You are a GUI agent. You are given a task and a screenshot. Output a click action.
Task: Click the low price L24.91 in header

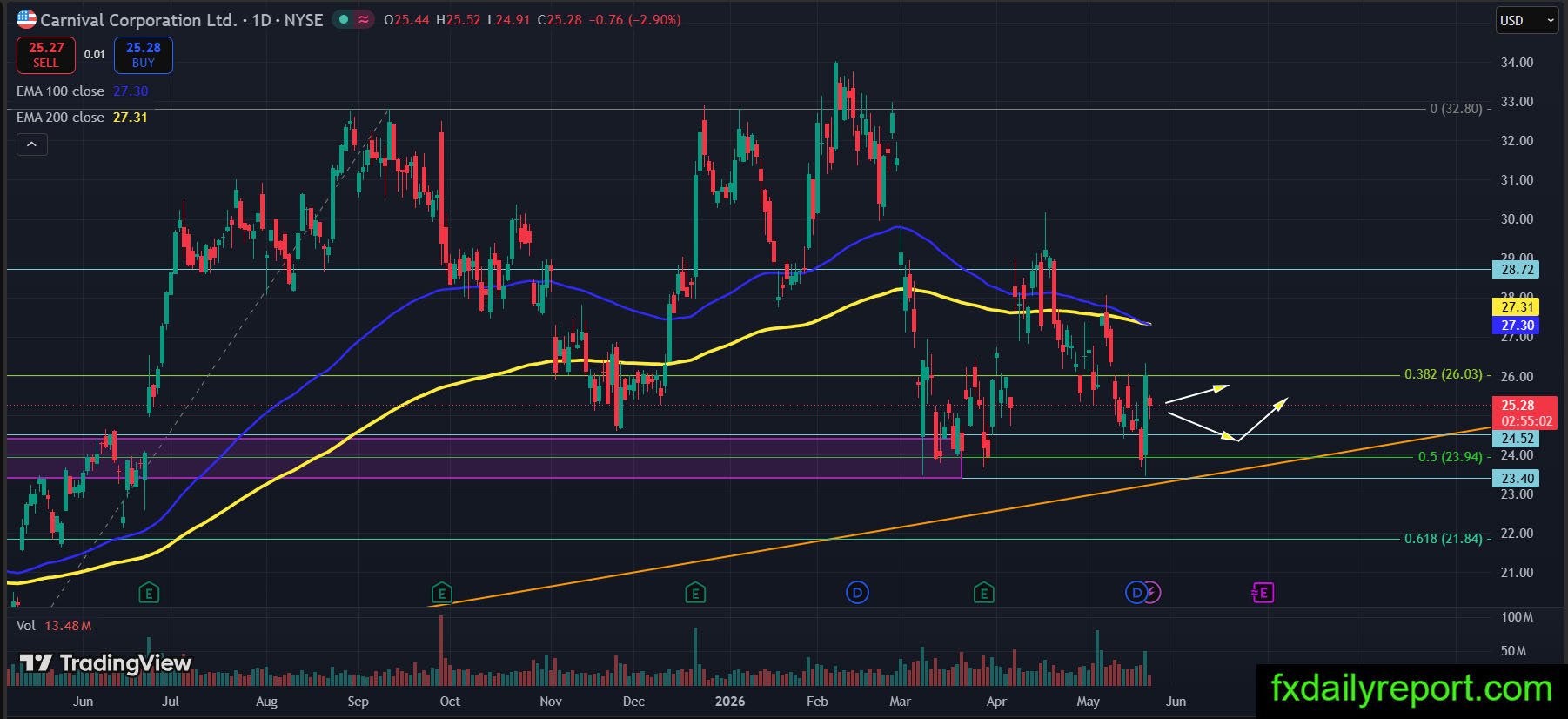coord(509,19)
